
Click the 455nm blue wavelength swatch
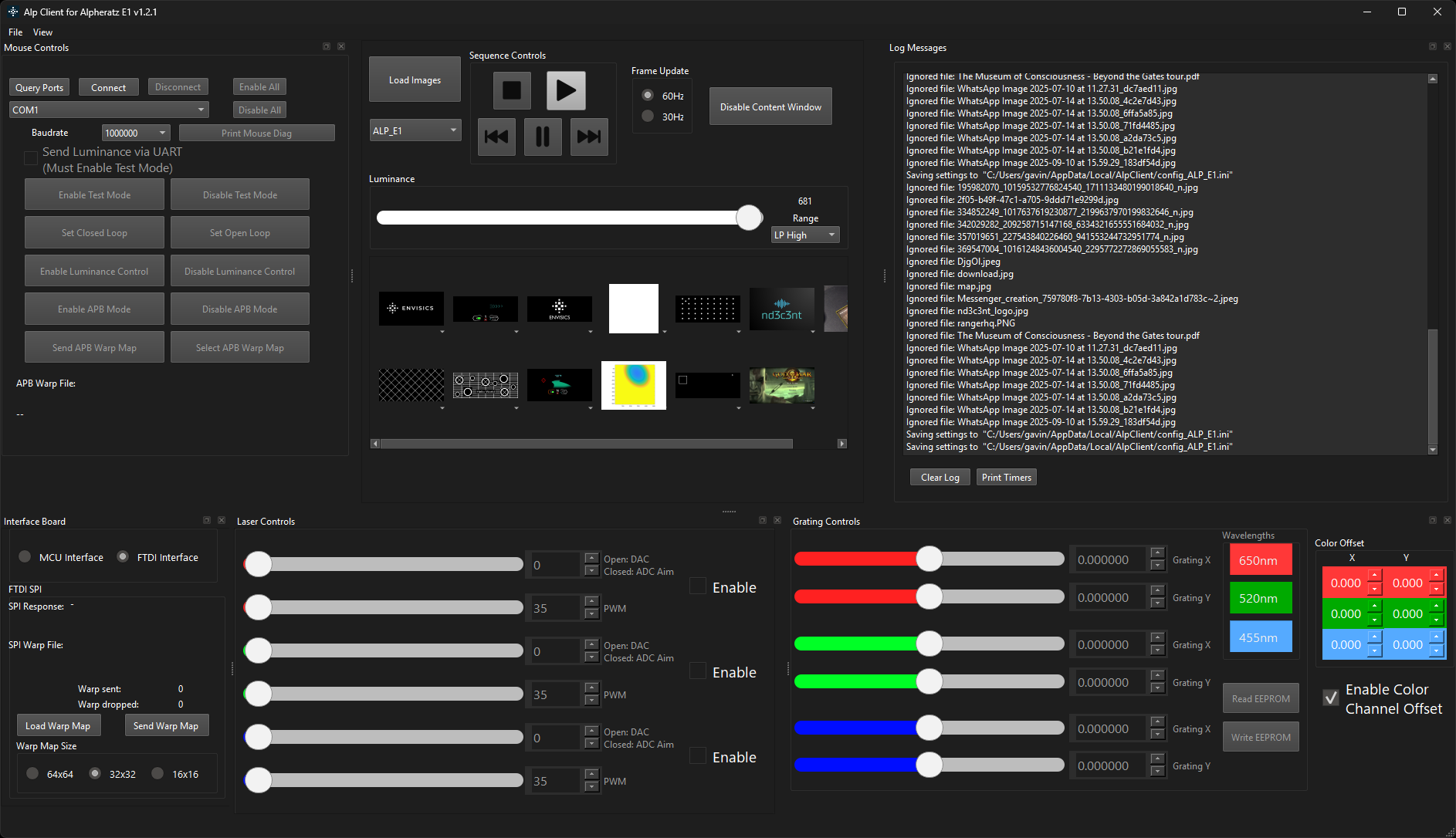tap(1261, 637)
